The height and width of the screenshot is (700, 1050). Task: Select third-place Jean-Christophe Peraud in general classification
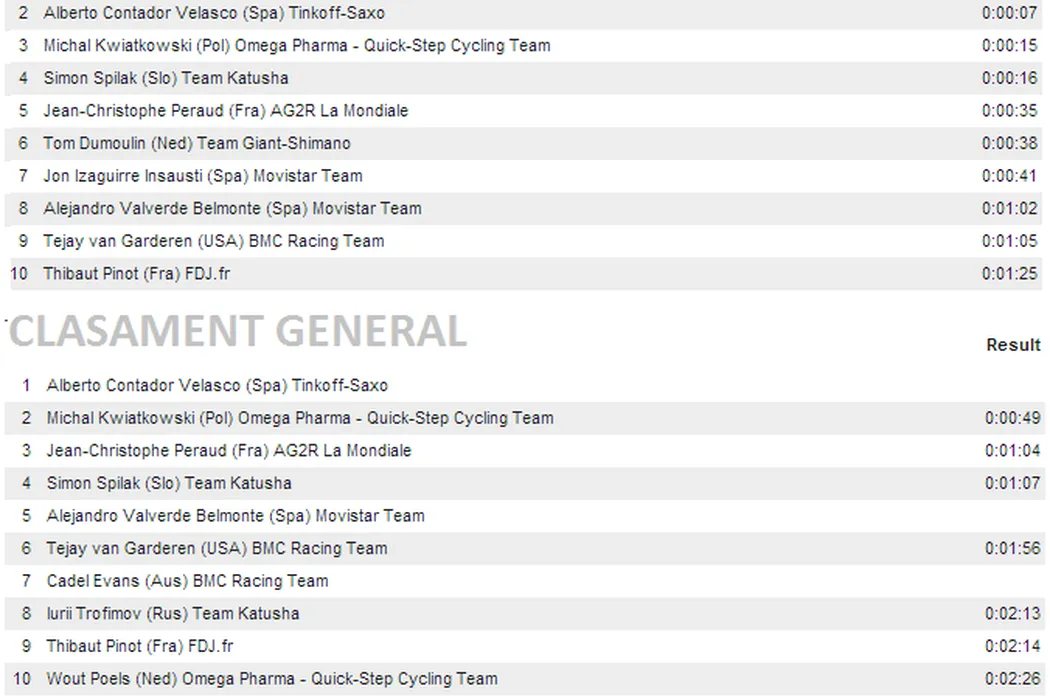point(228,450)
